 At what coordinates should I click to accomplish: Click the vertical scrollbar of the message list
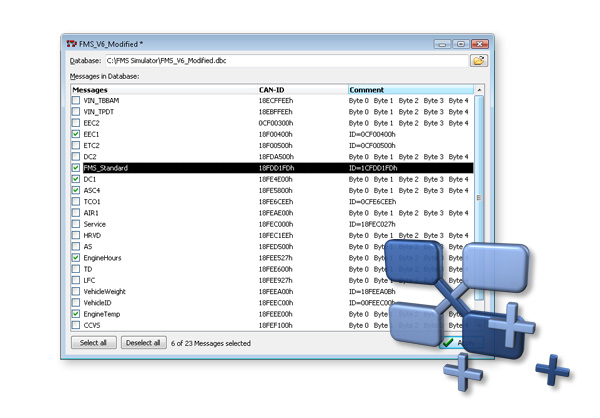tap(479, 200)
